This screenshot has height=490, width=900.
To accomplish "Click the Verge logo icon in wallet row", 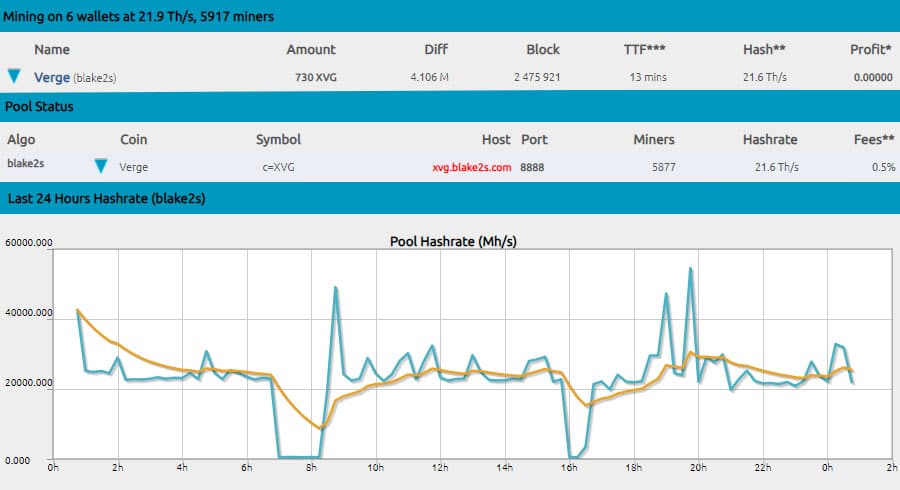I will [x=14, y=76].
